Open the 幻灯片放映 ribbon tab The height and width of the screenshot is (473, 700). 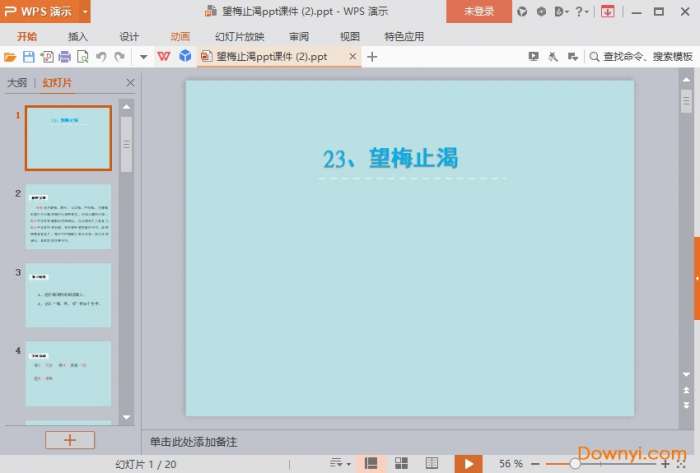[240, 37]
